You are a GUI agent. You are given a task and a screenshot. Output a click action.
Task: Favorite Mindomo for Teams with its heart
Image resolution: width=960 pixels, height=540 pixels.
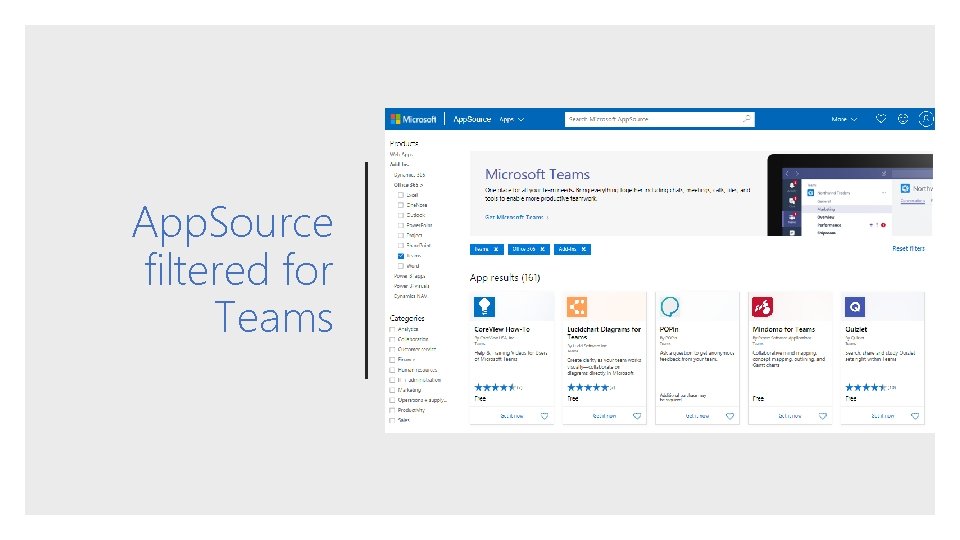[x=822, y=416]
